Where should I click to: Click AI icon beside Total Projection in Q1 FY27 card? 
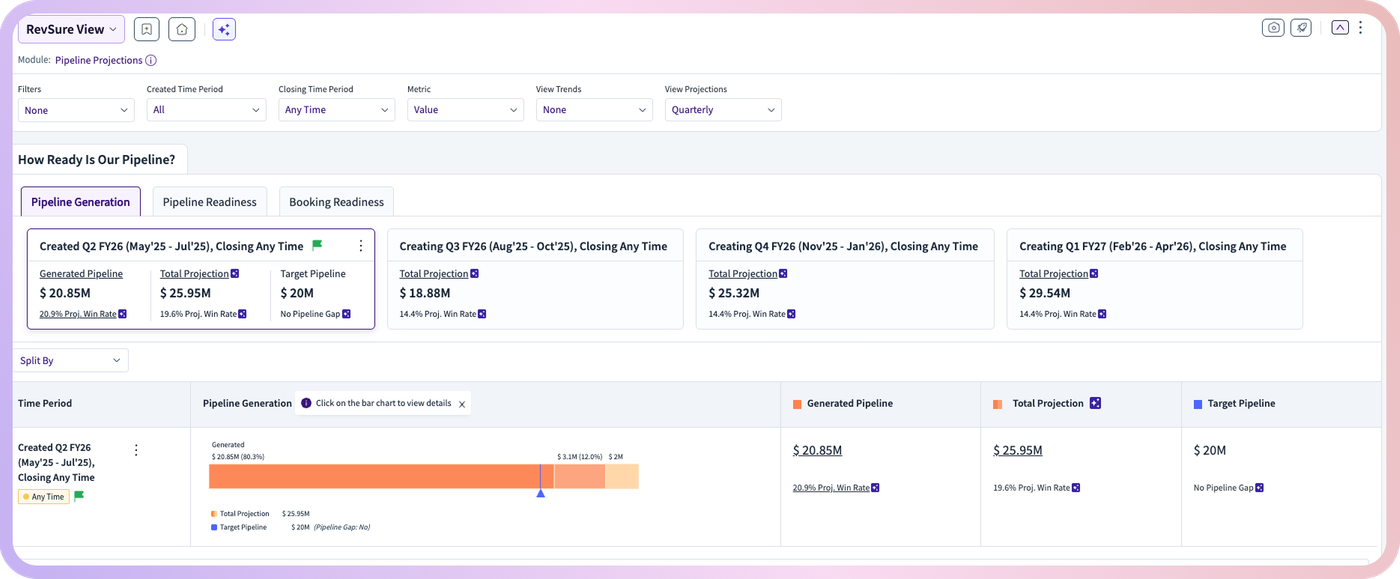1094,274
